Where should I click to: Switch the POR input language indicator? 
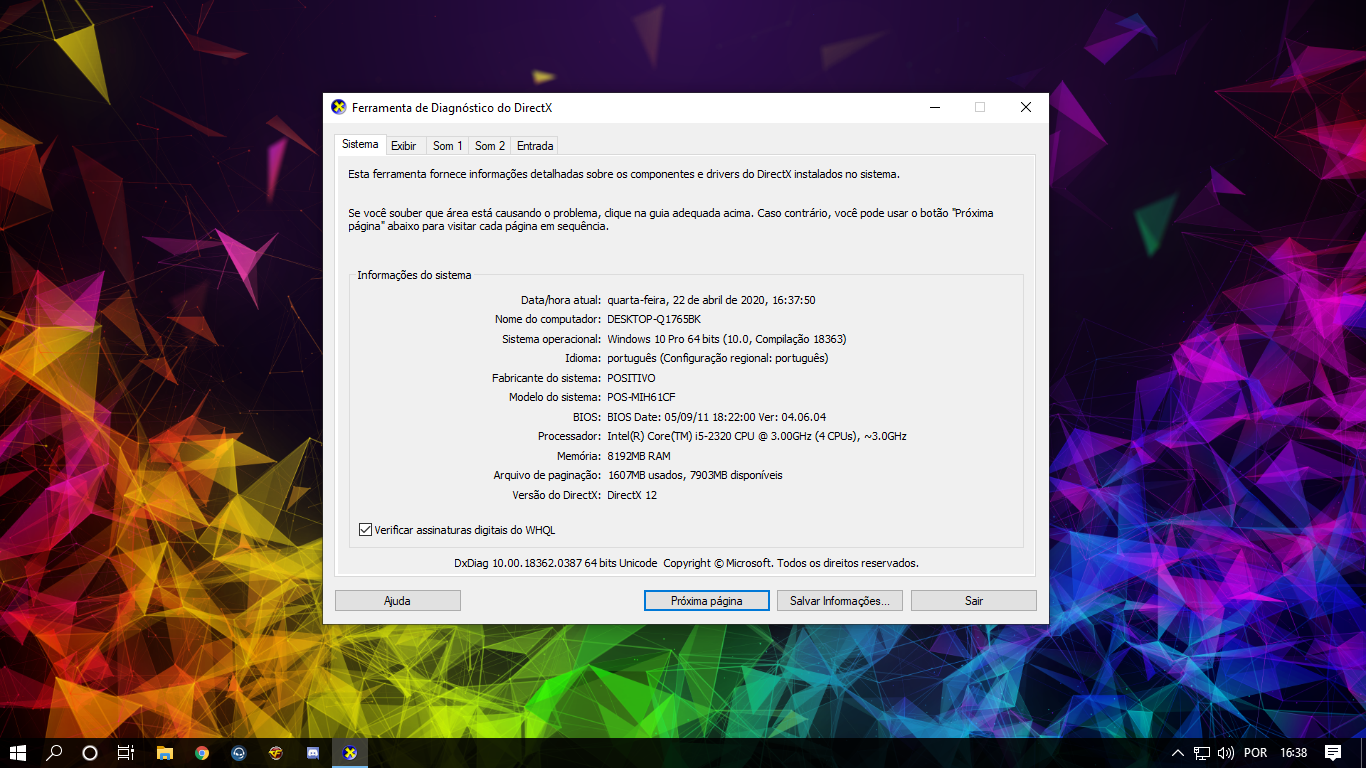click(x=1256, y=753)
